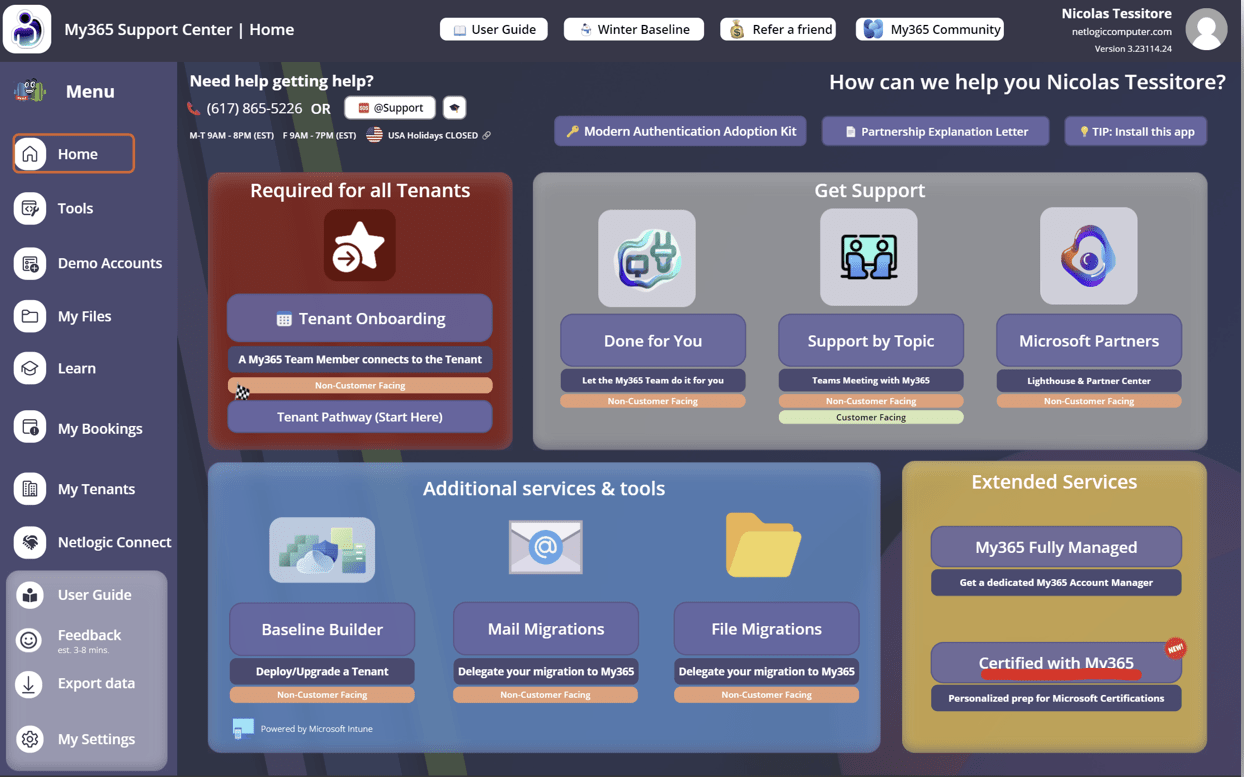Go to My Tenants in sidebar
Image resolution: width=1244 pixels, height=777 pixels.
pos(96,489)
